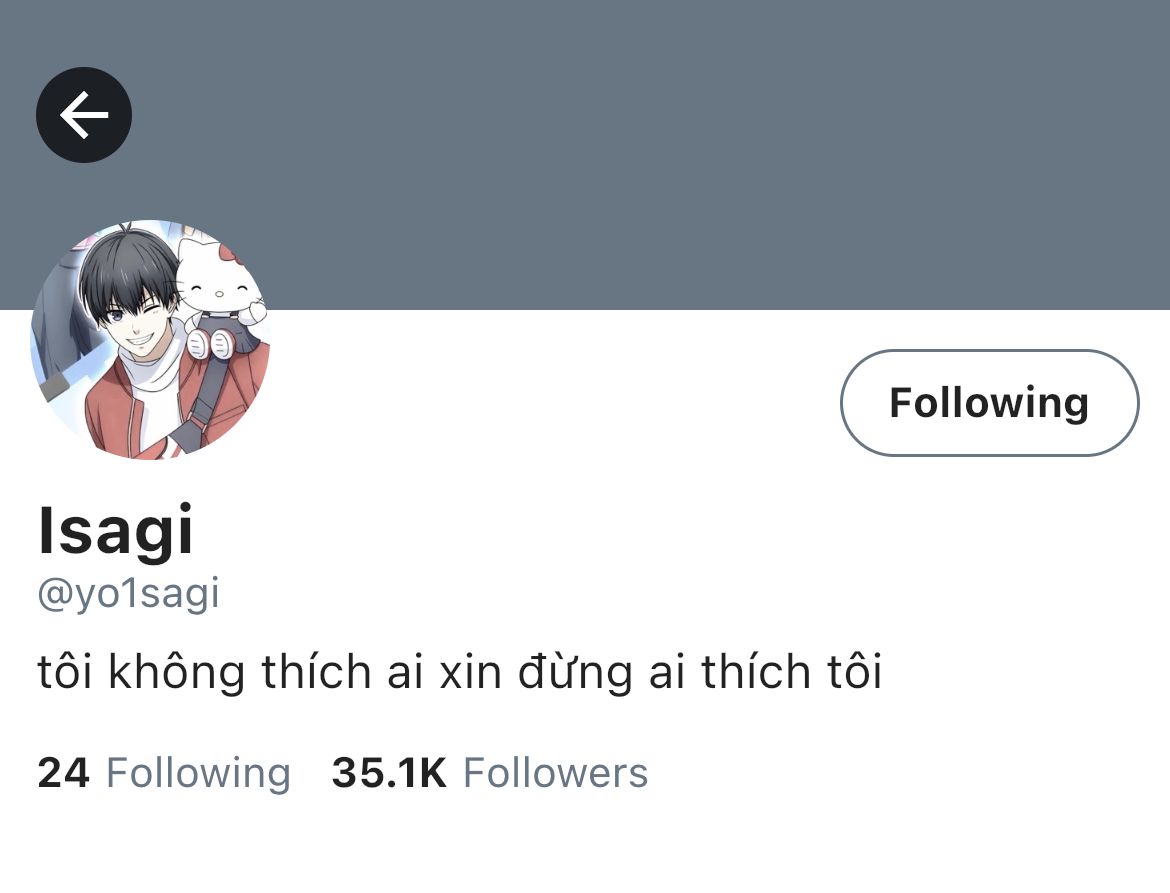The height and width of the screenshot is (893, 1170).
Task: Open the 24 Following list
Action: point(163,773)
